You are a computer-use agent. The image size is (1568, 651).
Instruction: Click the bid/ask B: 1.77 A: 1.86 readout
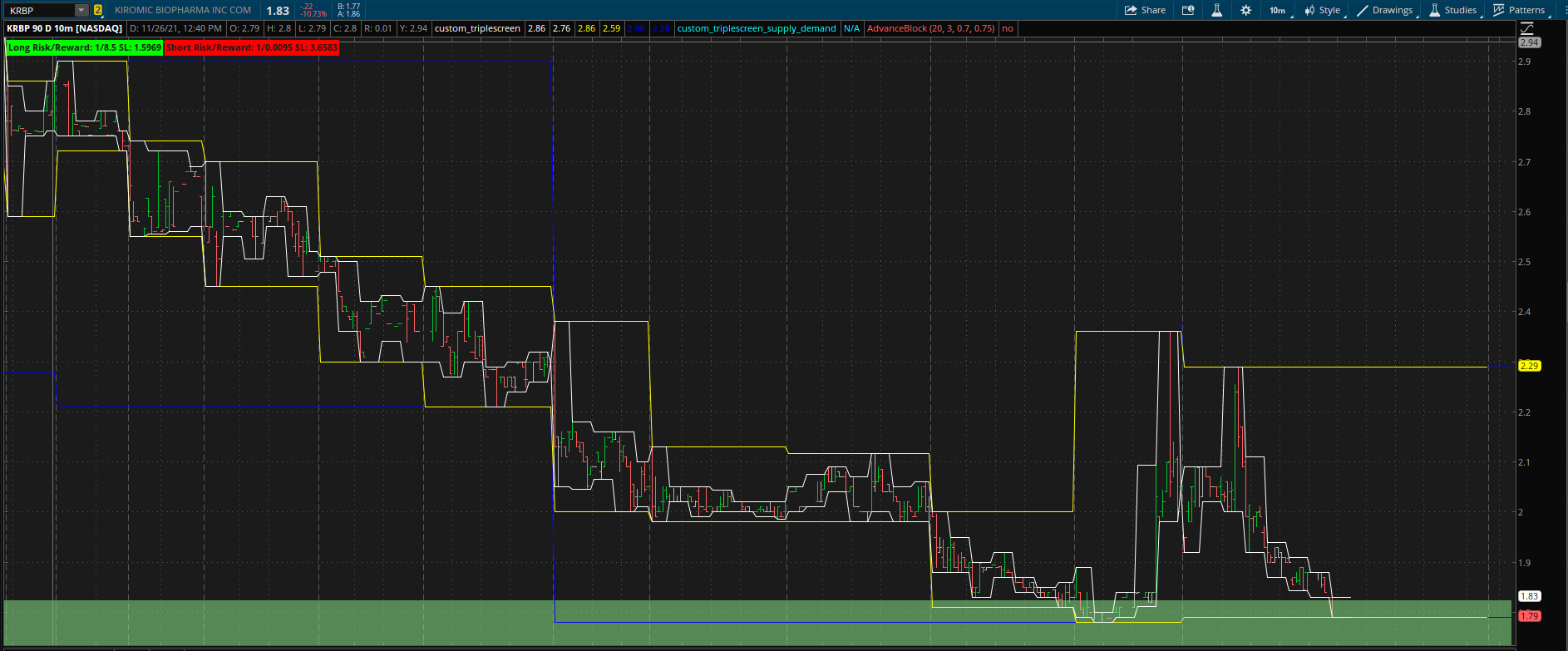pos(348,10)
